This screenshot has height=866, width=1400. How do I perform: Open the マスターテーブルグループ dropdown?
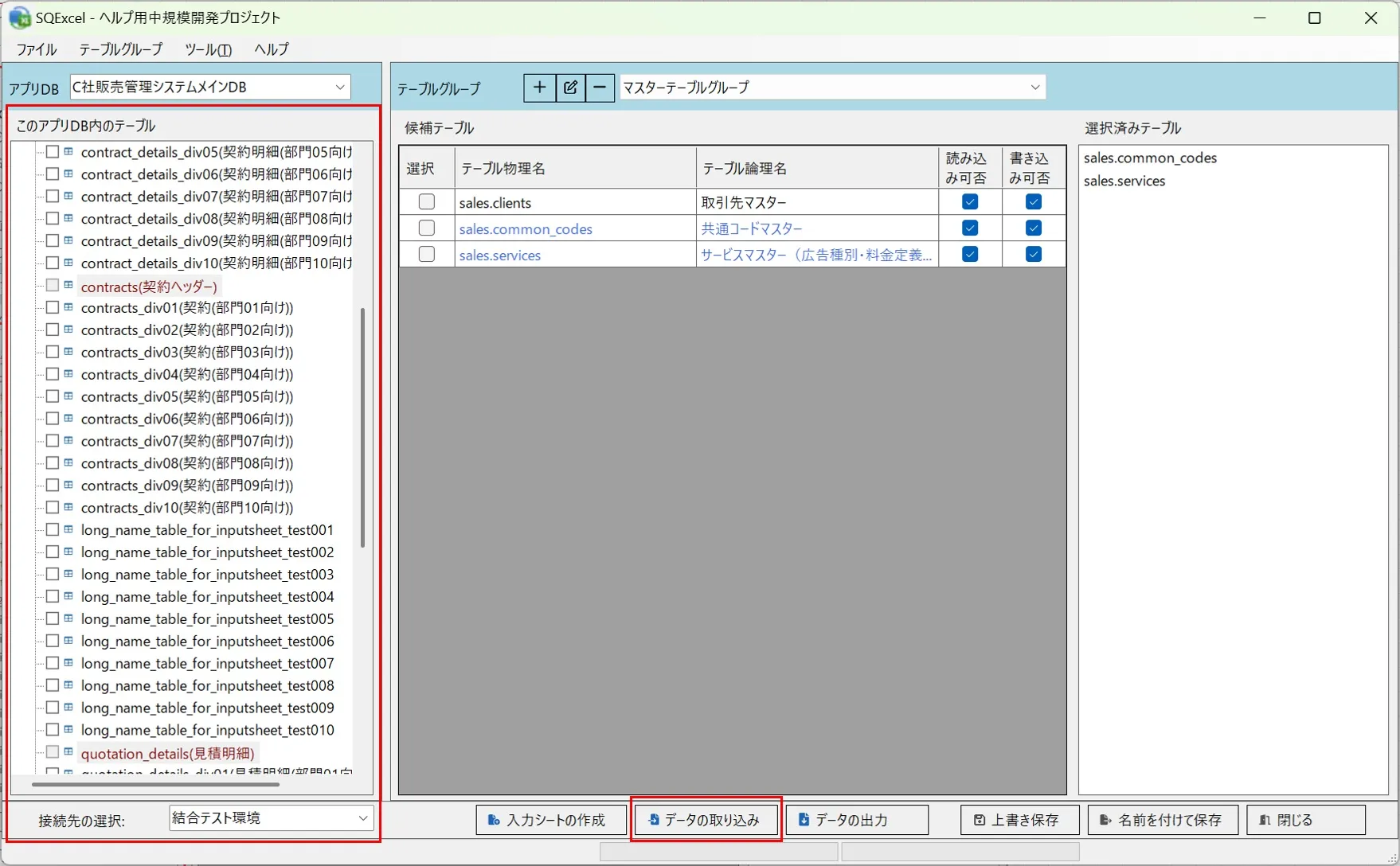pos(832,88)
